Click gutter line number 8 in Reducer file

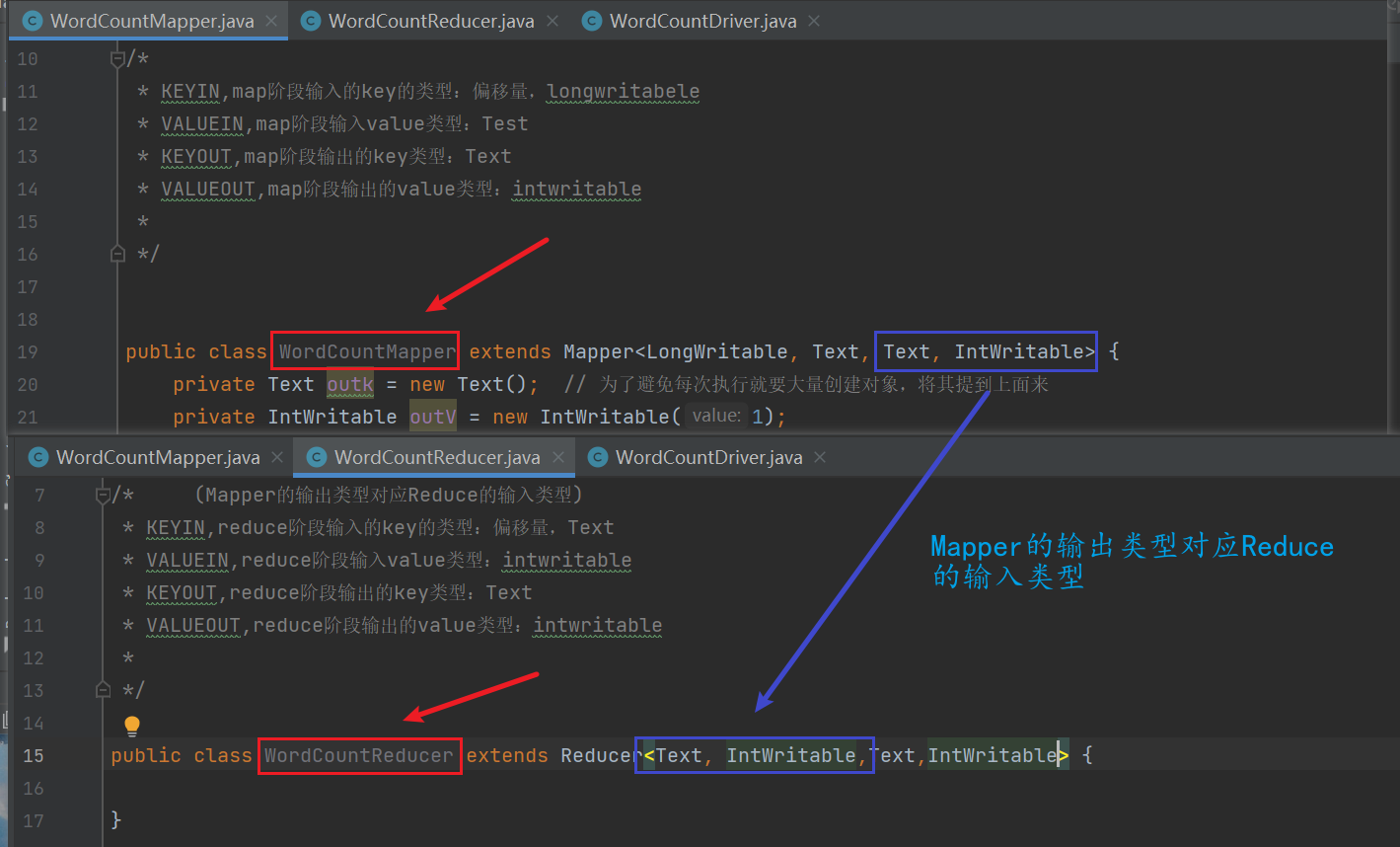[x=39, y=527]
